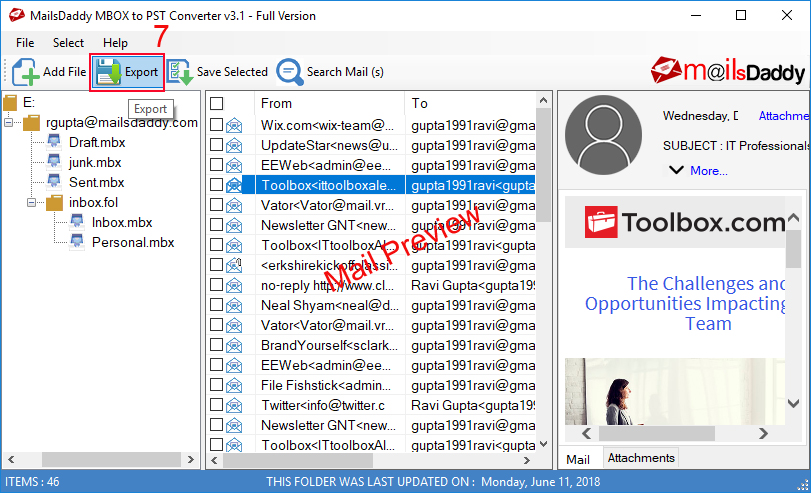Click envelope icon of Twitter mail
This screenshot has width=811, height=493.
point(234,405)
